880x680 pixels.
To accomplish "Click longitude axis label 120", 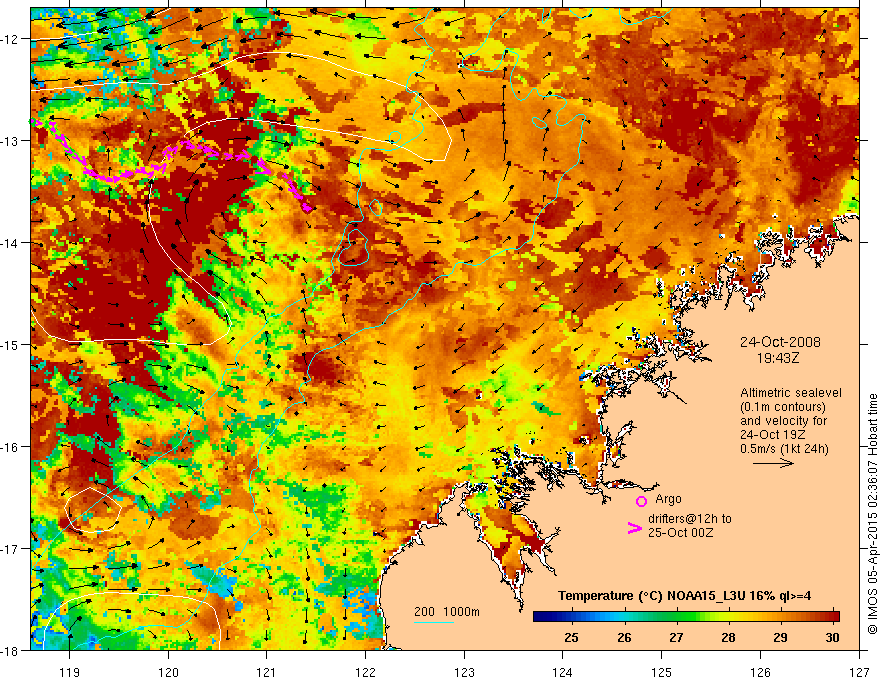I will [168, 672].
